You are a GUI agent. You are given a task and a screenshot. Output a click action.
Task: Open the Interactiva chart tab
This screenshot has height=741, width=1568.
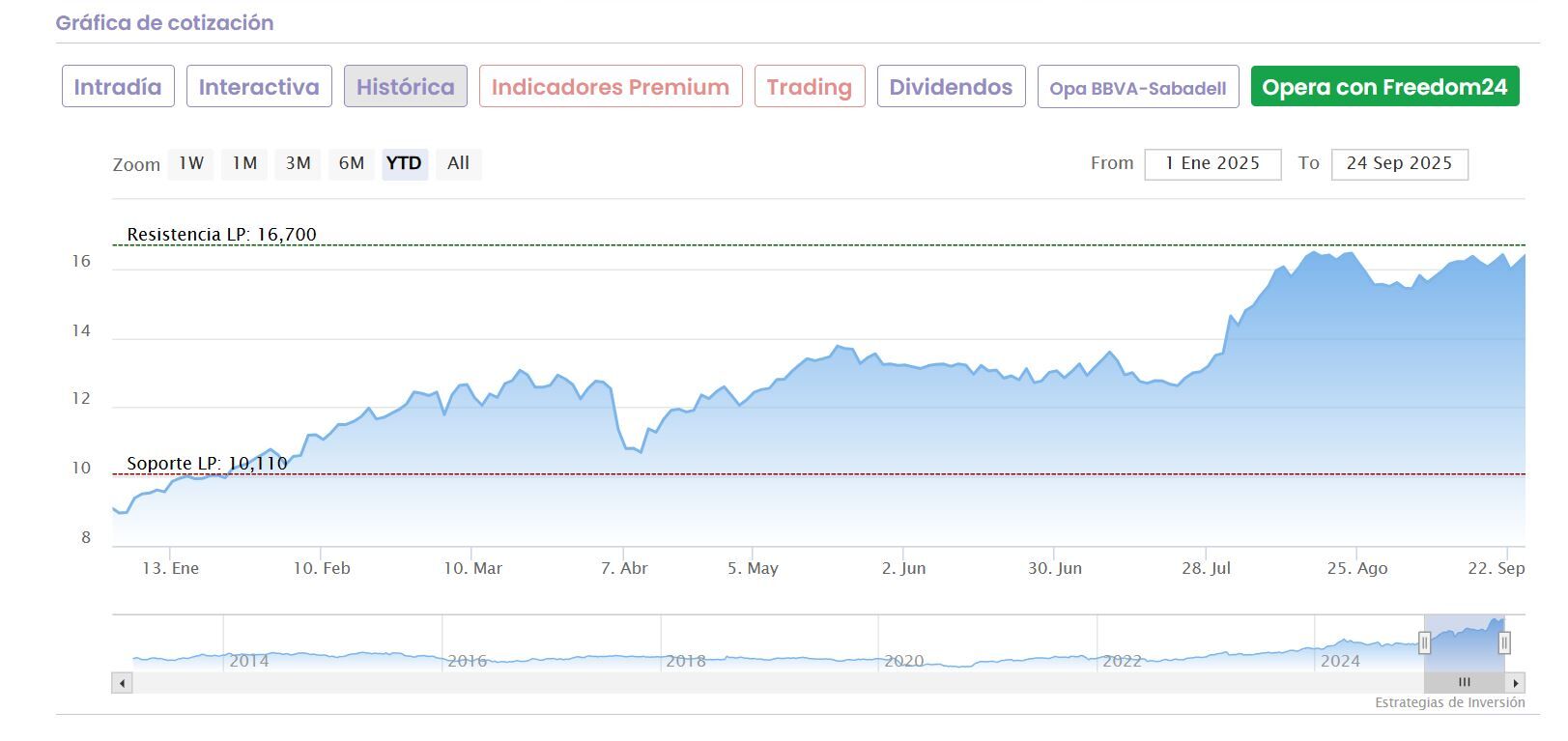coord(259,87)
